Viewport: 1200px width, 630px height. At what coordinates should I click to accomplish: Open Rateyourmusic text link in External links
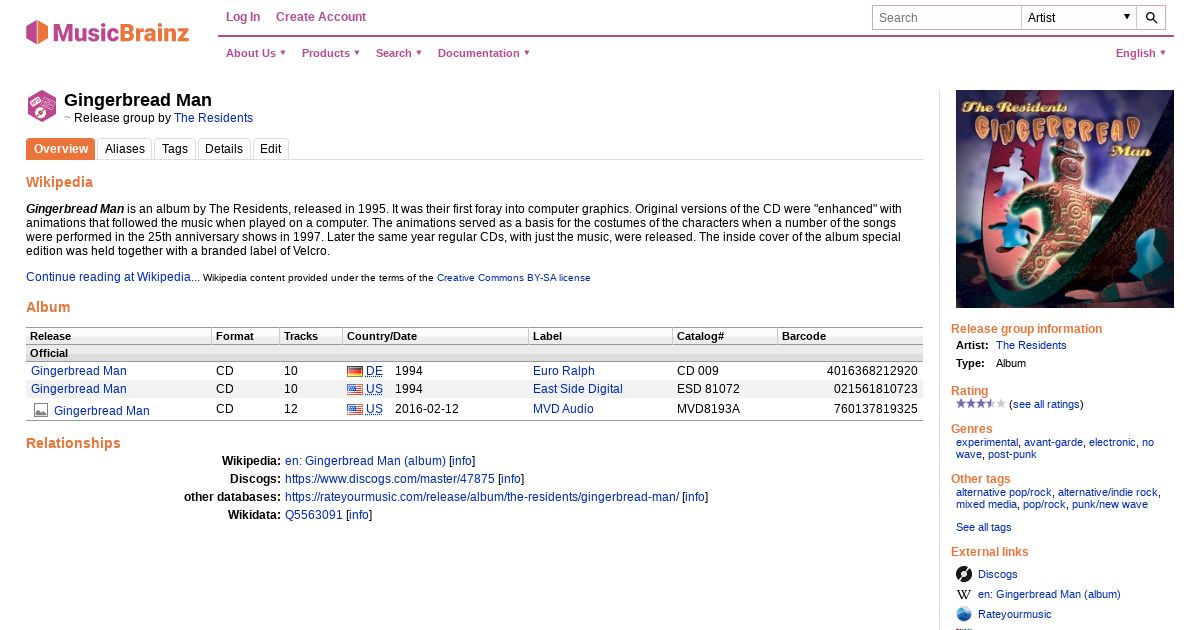1015,614
